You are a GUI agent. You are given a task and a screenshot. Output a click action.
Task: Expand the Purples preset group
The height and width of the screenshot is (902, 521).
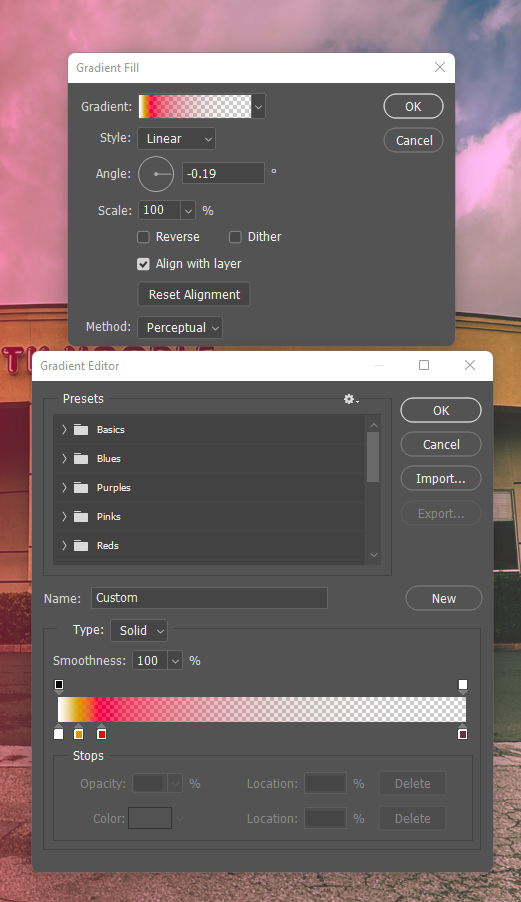(64, 488)
